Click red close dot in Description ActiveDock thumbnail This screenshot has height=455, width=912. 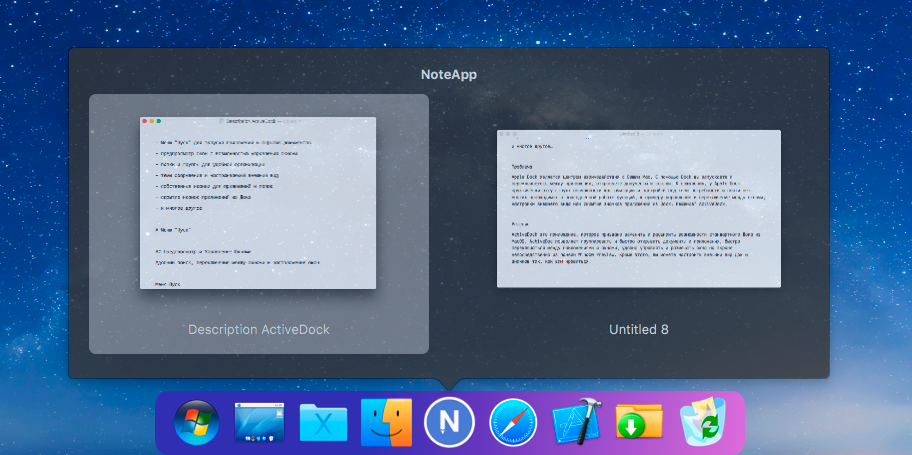(x=146, y=121)
